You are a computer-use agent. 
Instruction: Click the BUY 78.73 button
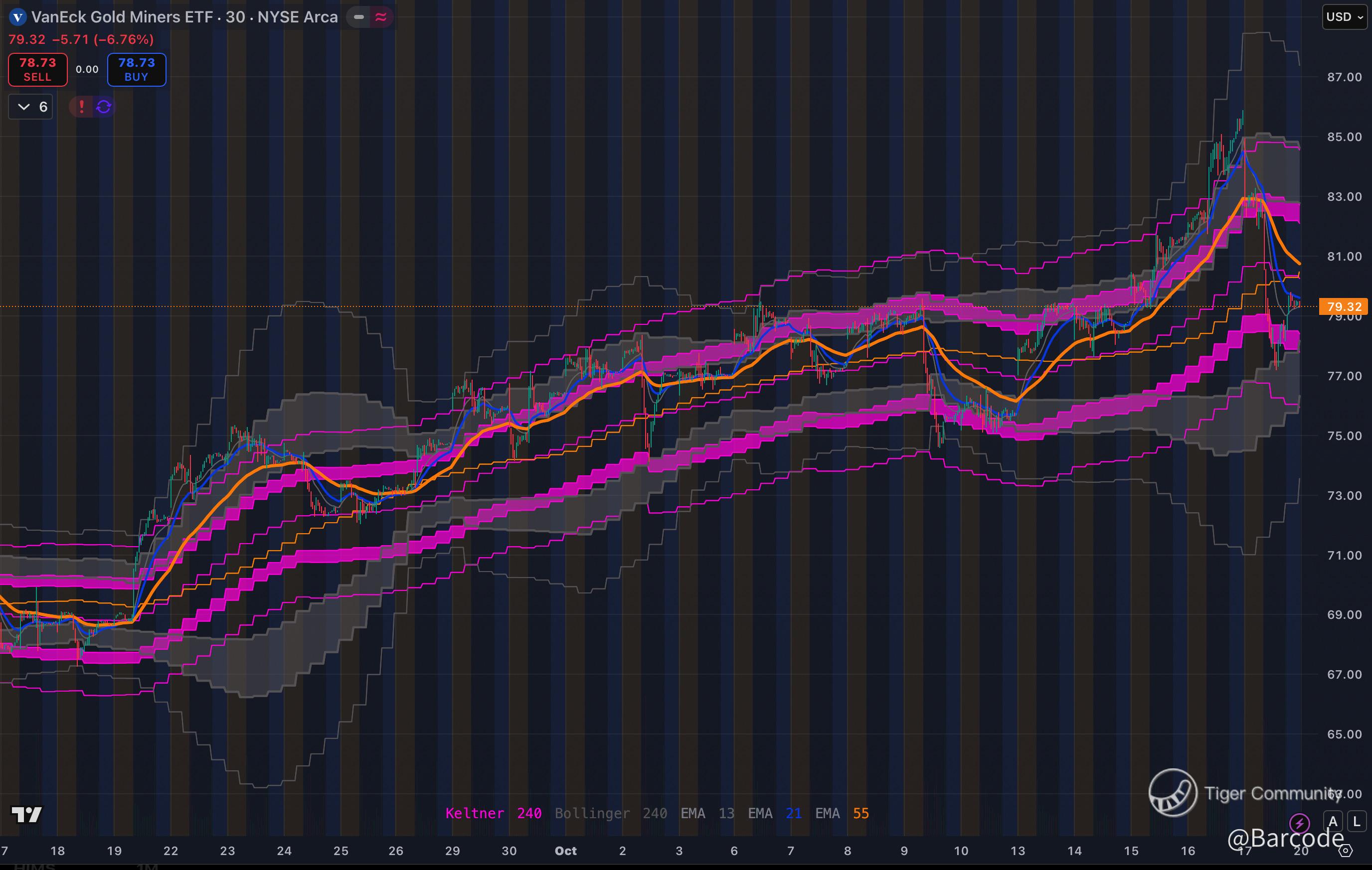pyautogui.click(x=137, y=69)
